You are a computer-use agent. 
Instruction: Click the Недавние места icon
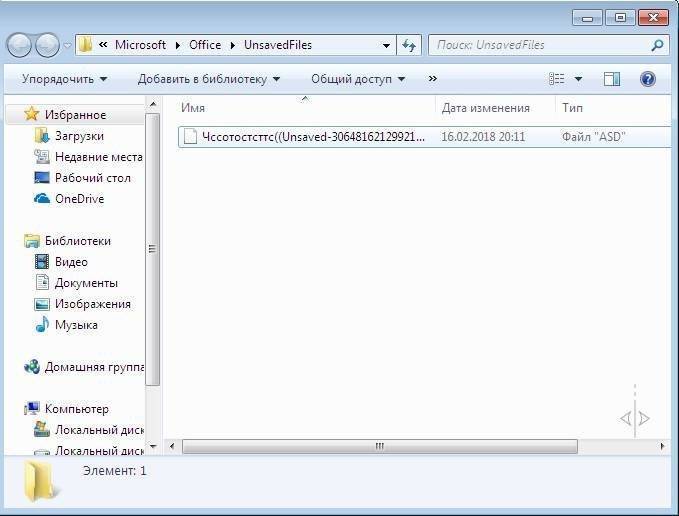tap(42, 156)
